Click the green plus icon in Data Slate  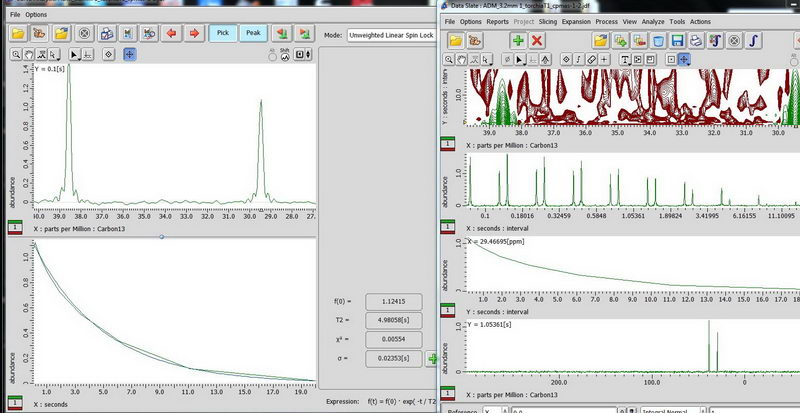518,41
